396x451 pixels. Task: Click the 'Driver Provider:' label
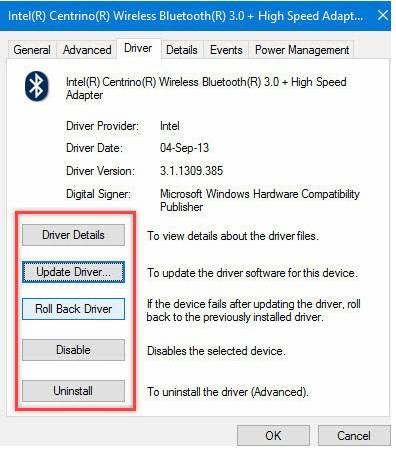pos(102,126)
